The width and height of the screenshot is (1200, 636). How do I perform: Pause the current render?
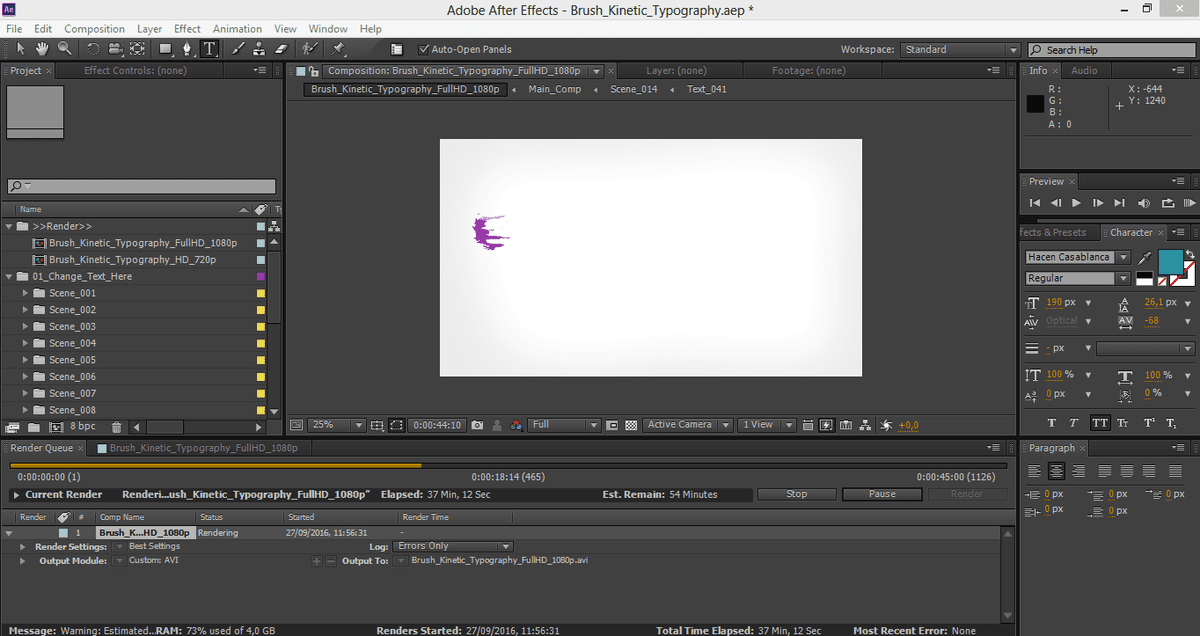coord(882,494)
